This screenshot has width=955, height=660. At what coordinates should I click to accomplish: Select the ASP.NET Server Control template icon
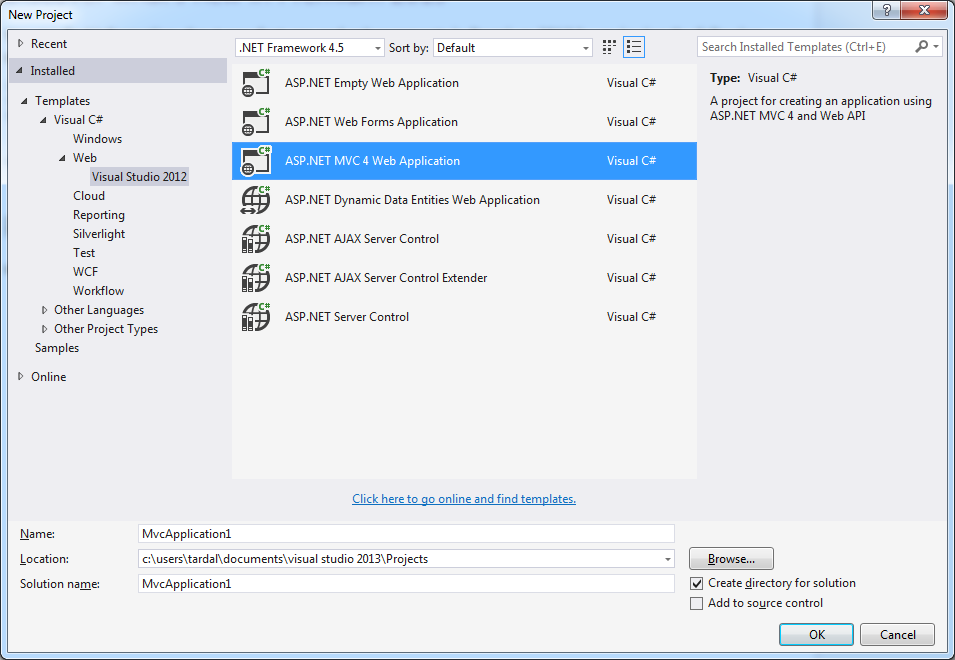[256, 317]
